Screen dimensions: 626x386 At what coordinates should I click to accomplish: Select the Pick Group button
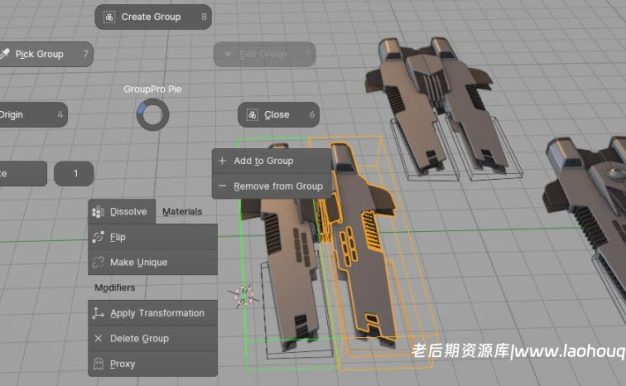(x=46, y=54)
